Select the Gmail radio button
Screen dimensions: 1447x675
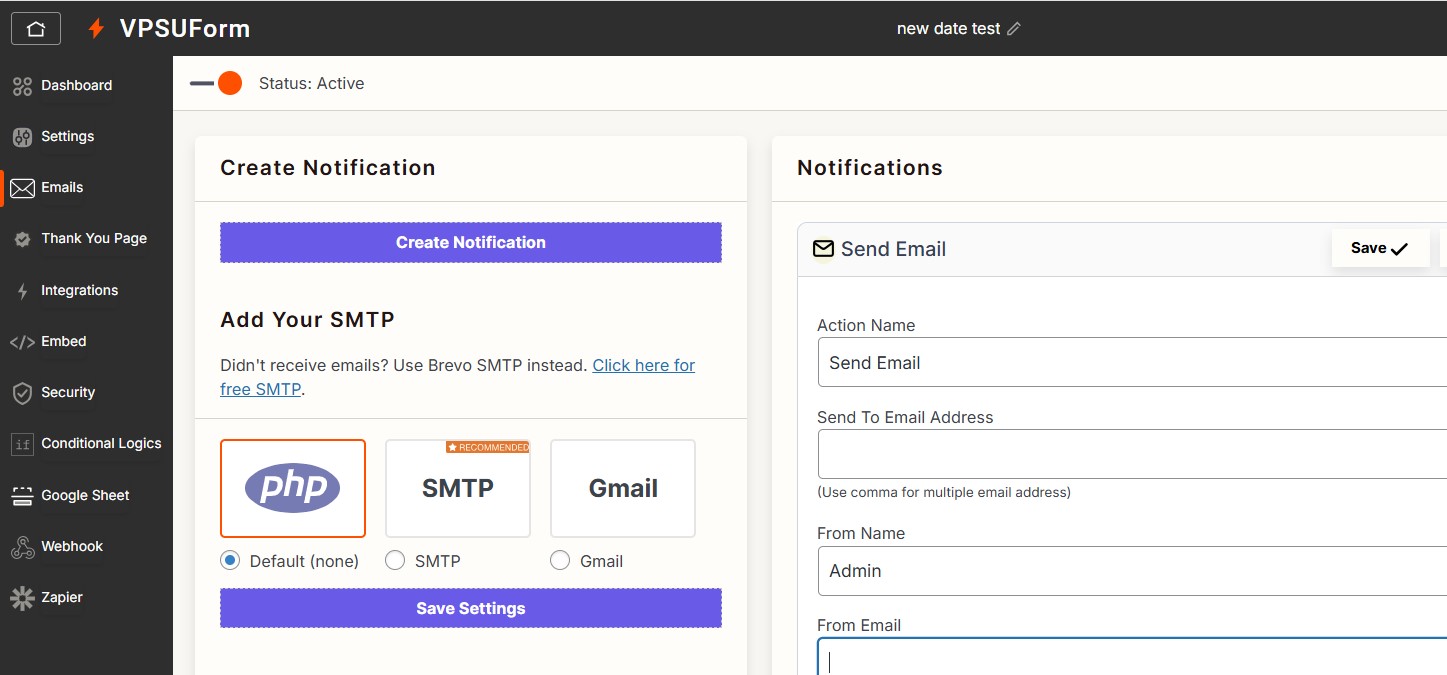(x=560, y=561)
